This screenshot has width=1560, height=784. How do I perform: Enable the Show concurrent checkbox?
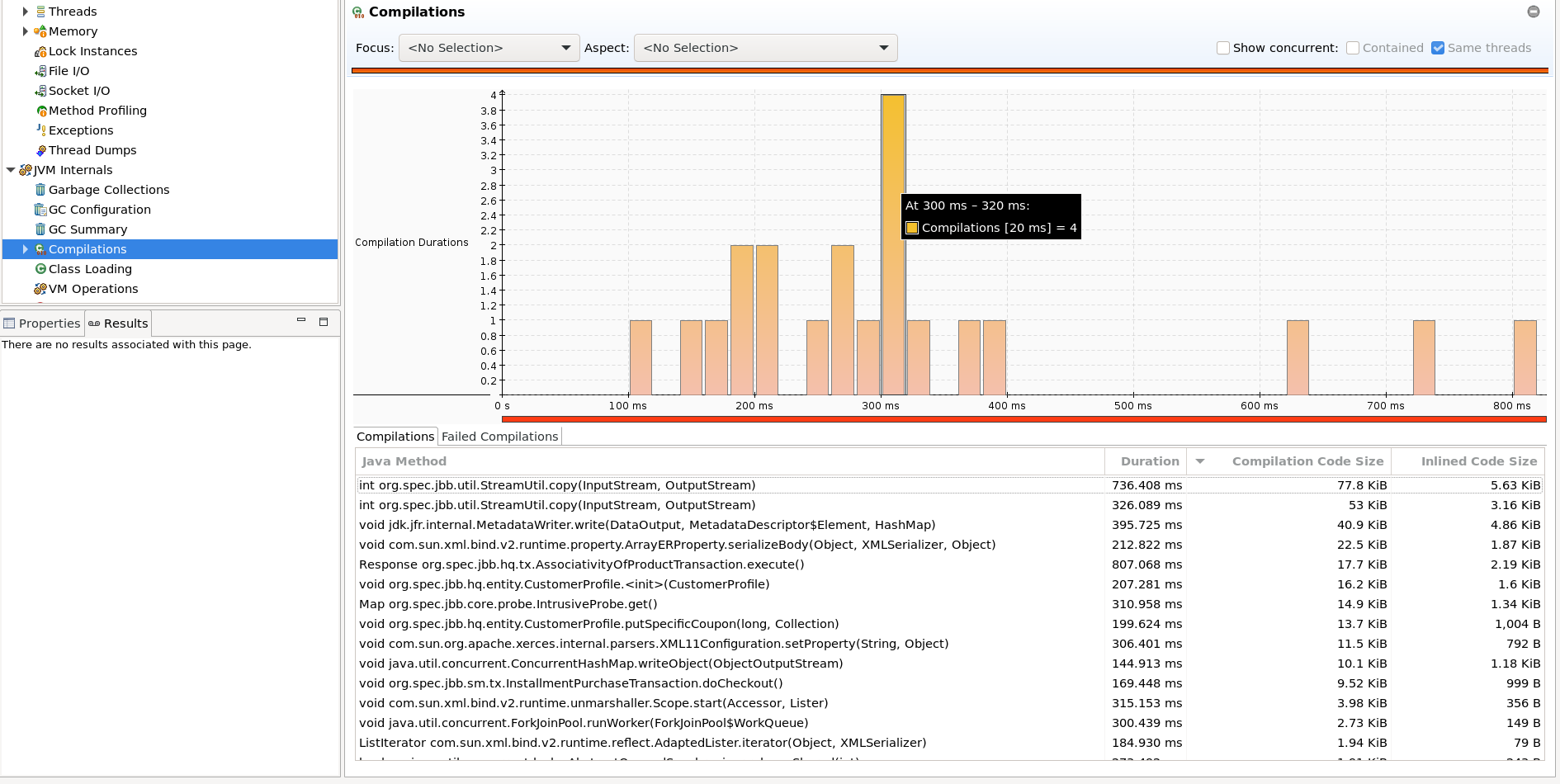[x=1223, y=48]
